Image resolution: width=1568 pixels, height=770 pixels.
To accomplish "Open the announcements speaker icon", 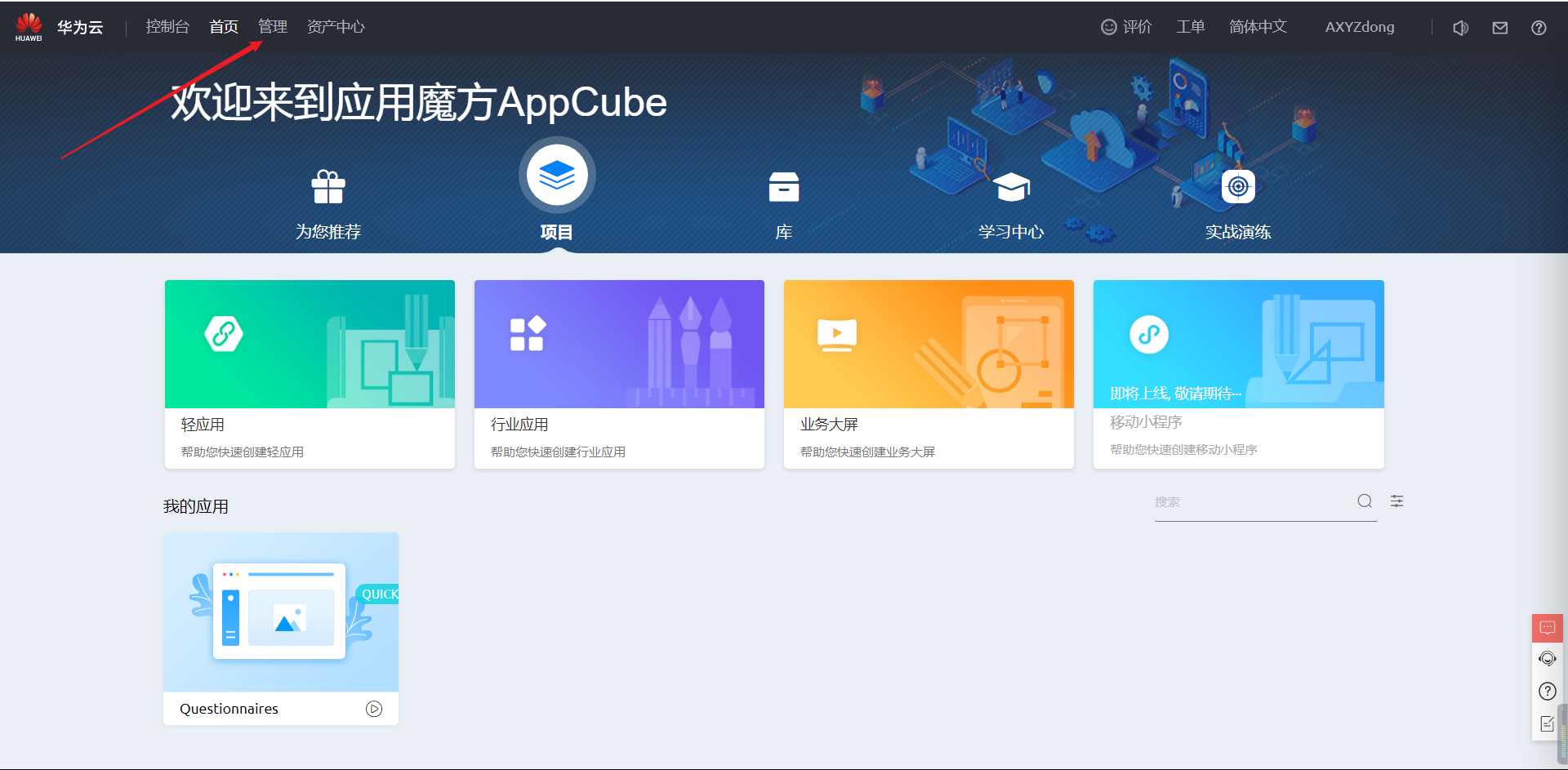I will coord(1461,28).
